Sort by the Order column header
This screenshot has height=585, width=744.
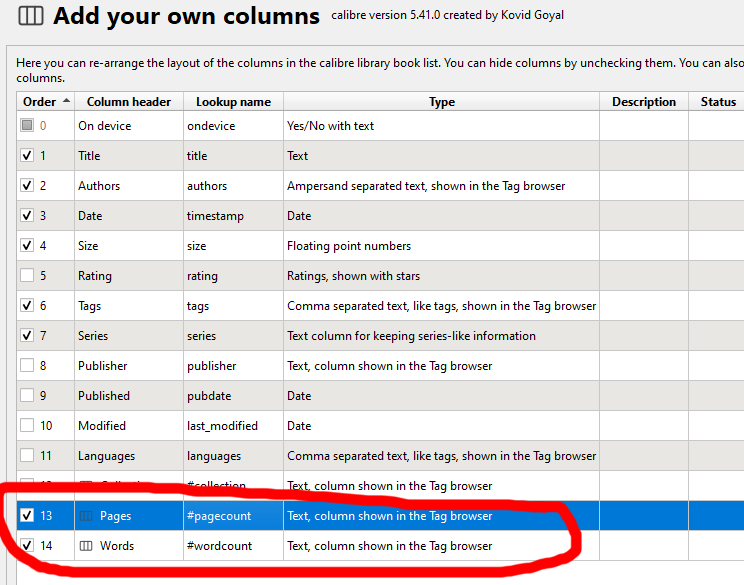pos(46,102)
